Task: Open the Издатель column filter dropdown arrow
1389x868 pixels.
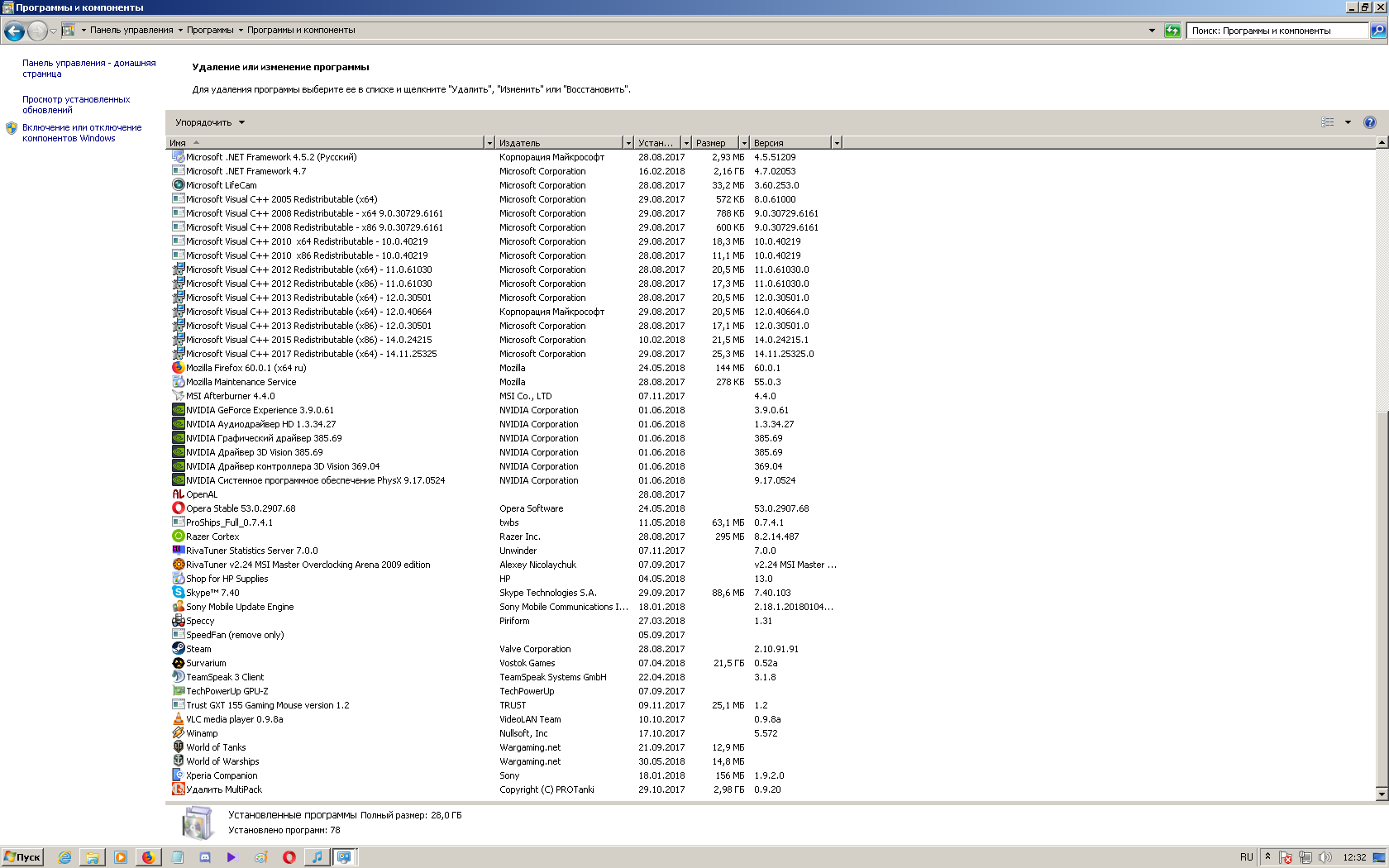Action: pos(628,143)
